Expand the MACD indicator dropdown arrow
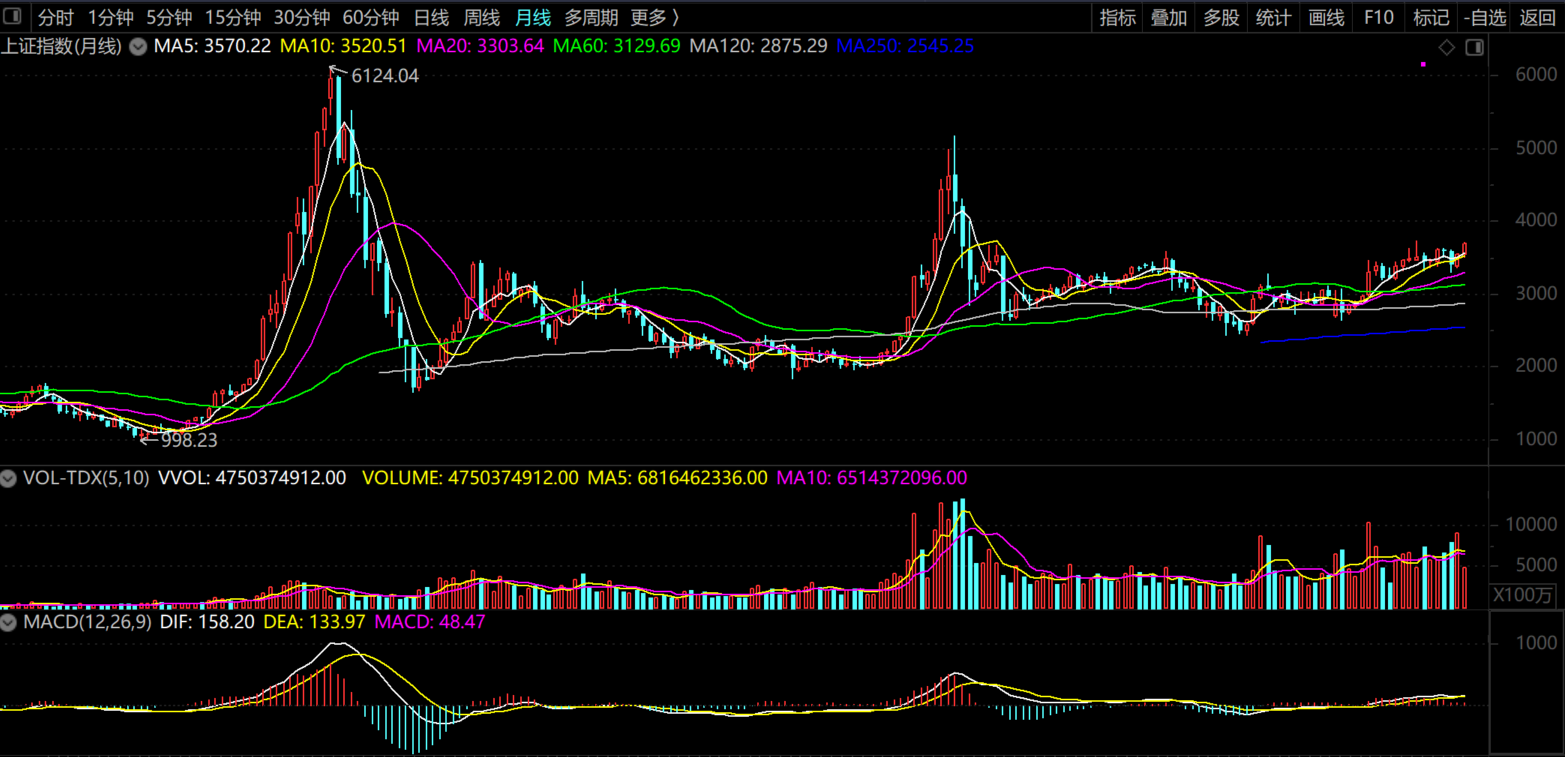This screenshot has width=1565, height=757. click(x=9, y=622)
